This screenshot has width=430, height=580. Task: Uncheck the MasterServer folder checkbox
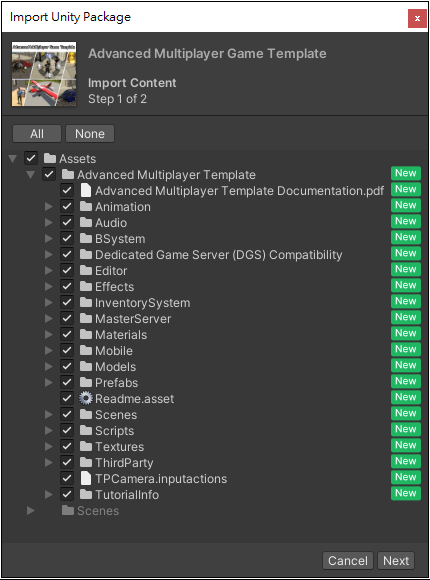[x=67, y=318]
